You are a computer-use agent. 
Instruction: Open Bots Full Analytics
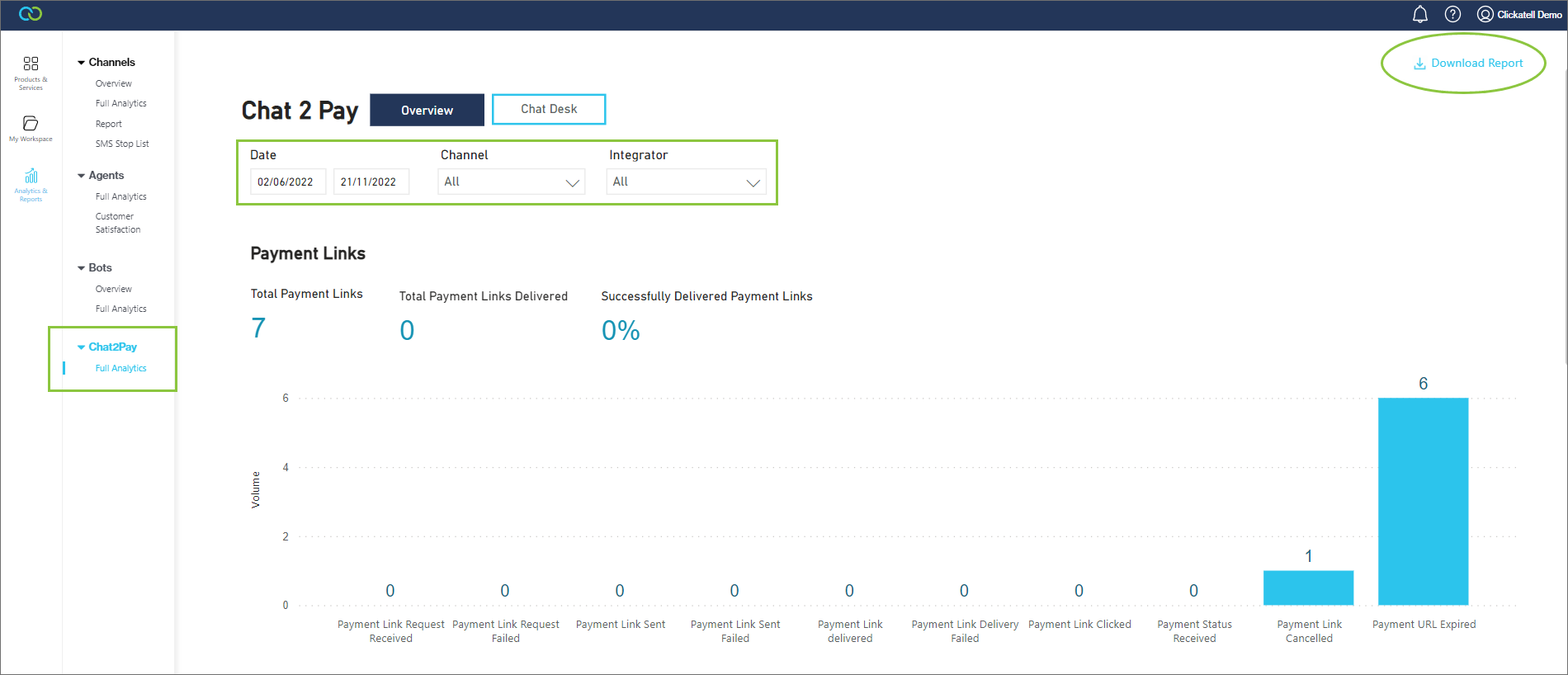pos(121,309)
